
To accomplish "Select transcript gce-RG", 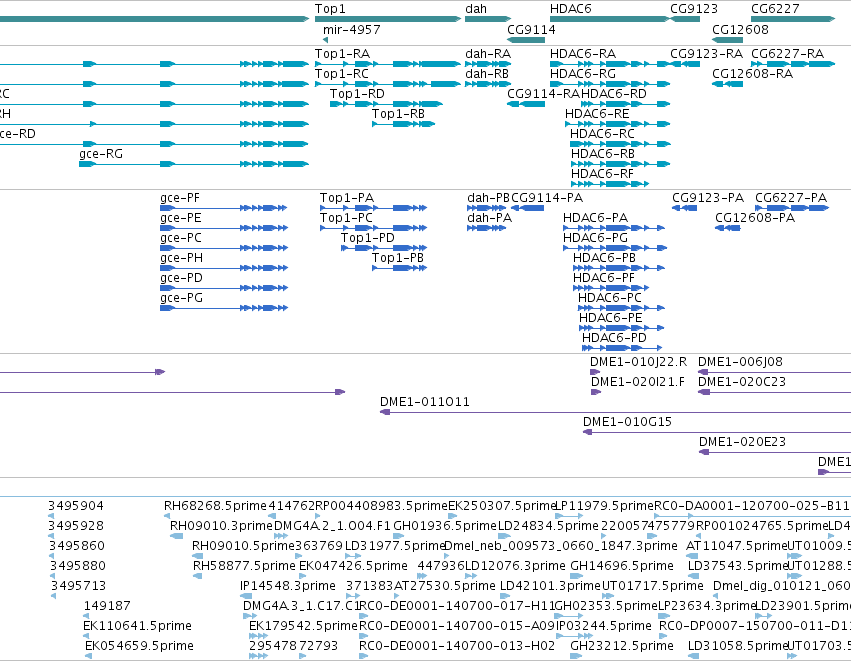I will [194, 164].
